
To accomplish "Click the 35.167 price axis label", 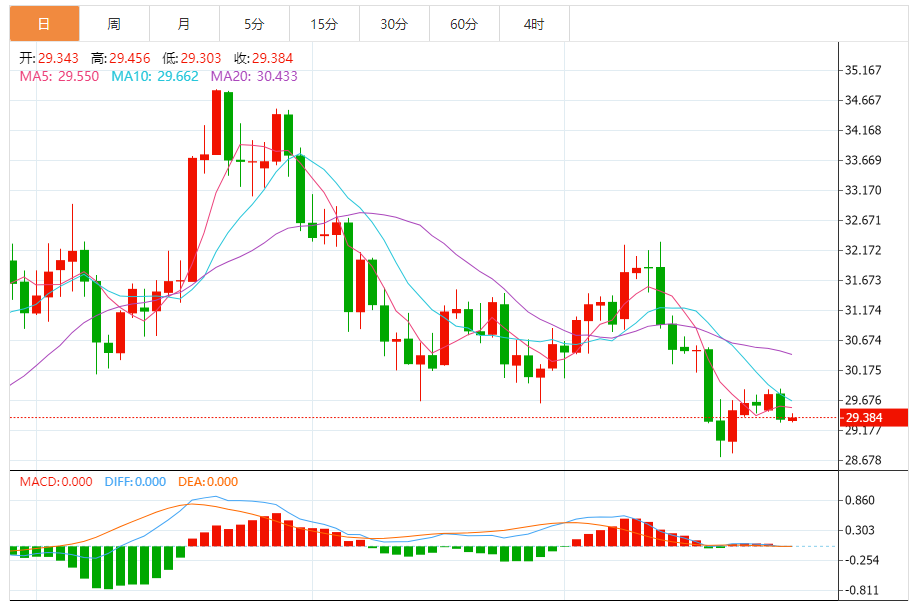I will click(x=863, y=70).
